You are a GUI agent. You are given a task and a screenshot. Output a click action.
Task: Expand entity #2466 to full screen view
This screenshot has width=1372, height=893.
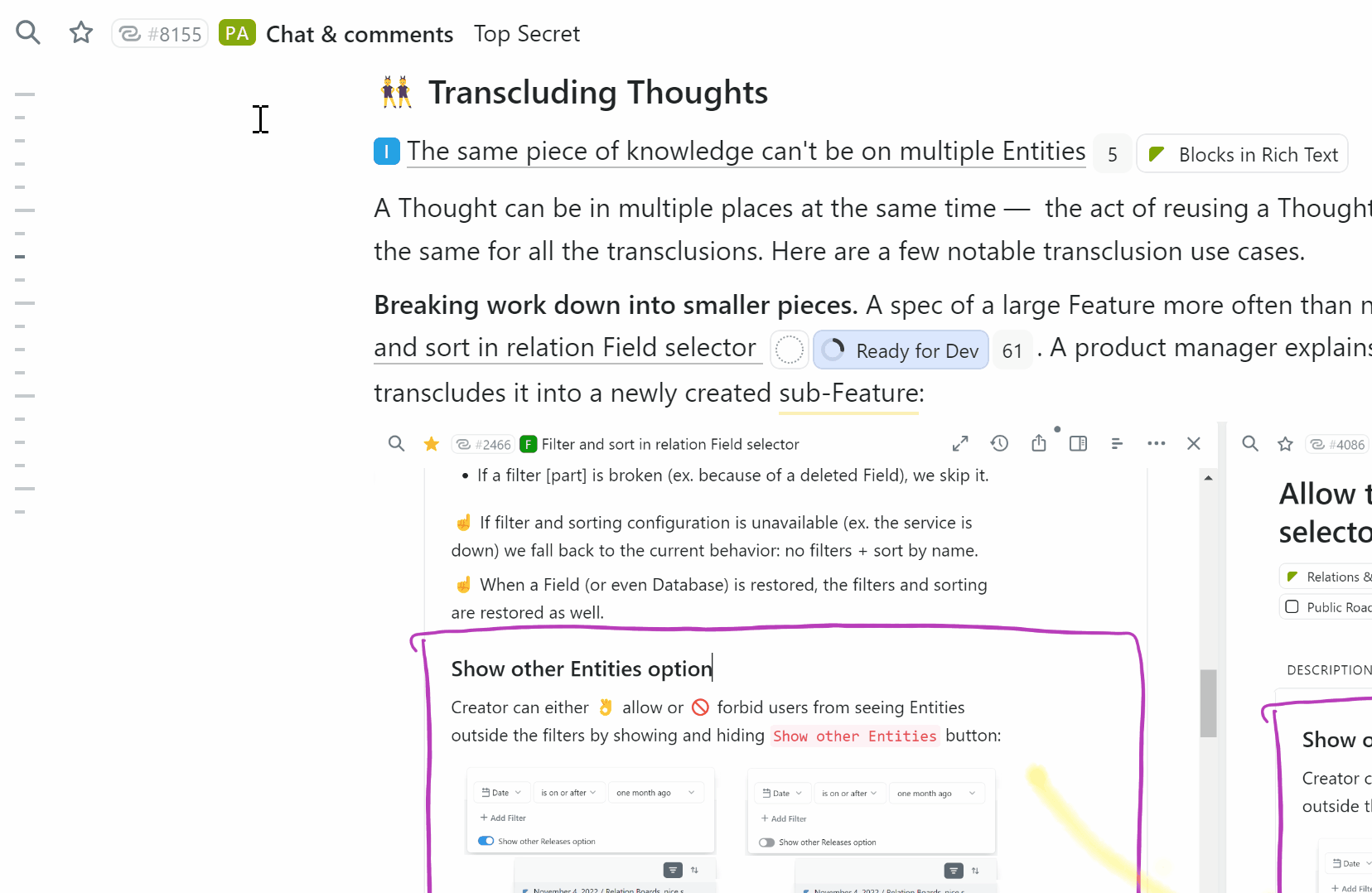click(x=960, y=443)
